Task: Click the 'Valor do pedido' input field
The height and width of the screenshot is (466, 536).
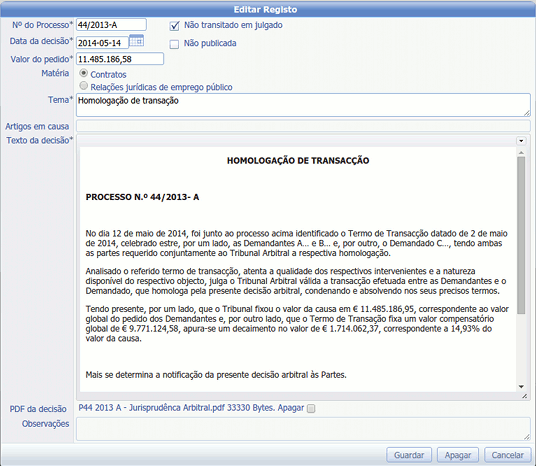Action: click(120, 59)
